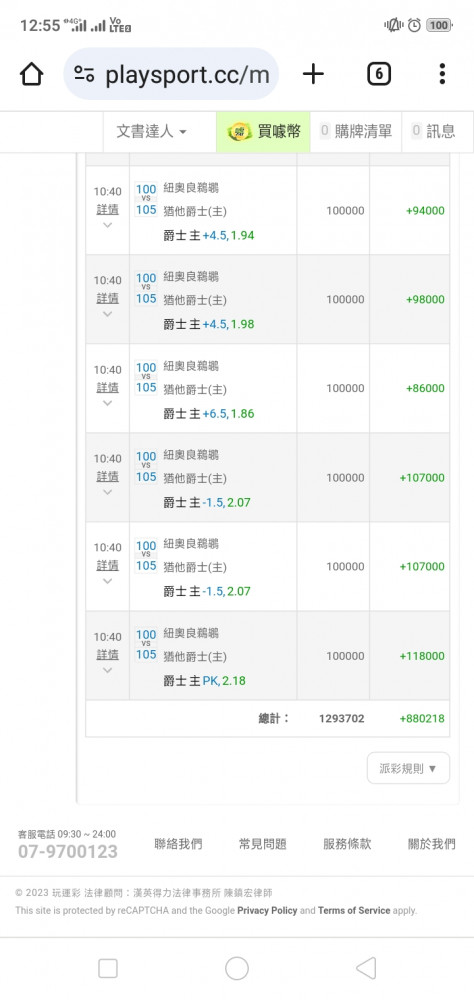This screenshot has width=474, height=1000.
Task: Tap the Android back navigation triangle
Action: [x=366, y=968]
